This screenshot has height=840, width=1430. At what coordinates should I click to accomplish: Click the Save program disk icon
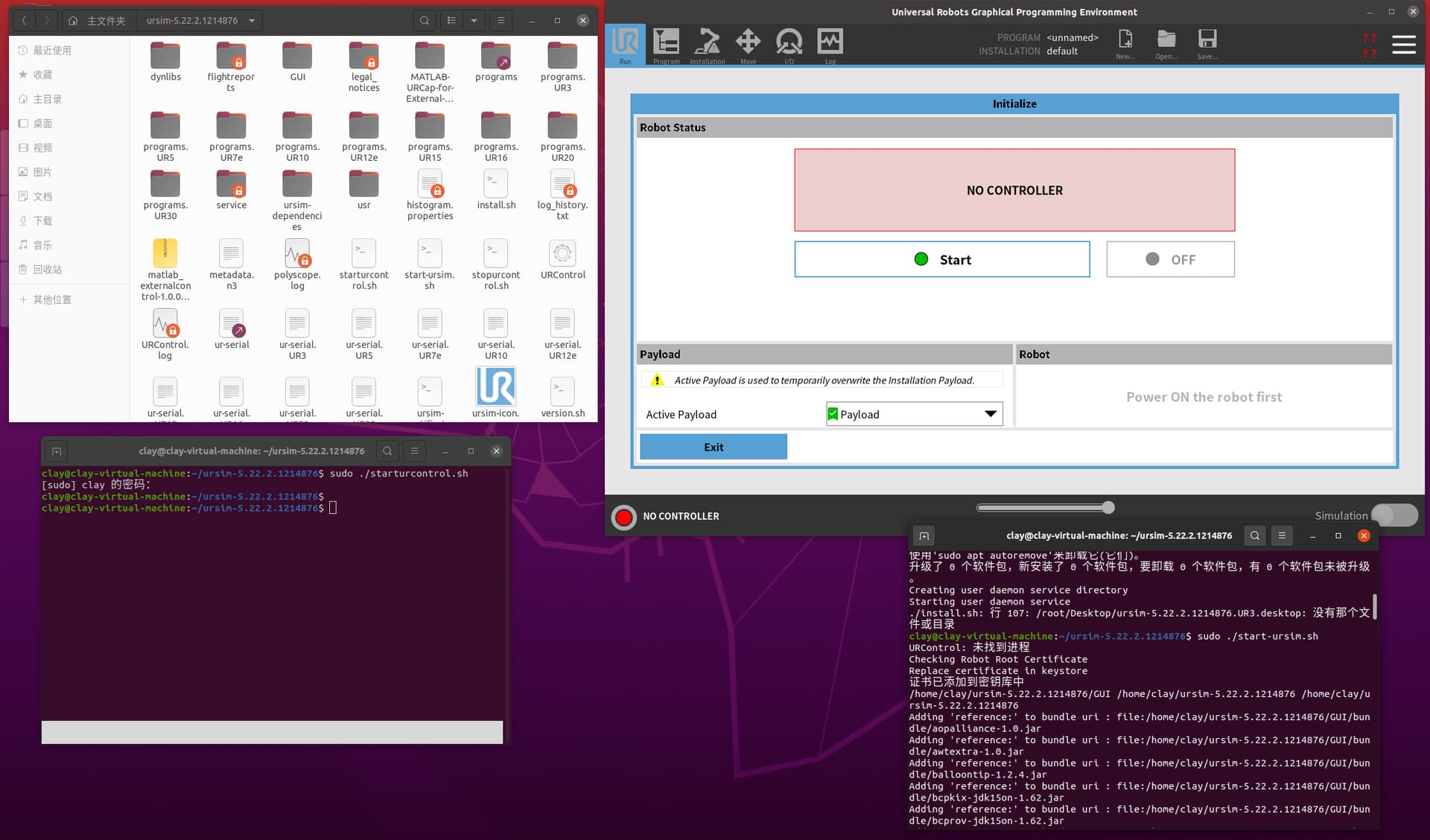1207,41
